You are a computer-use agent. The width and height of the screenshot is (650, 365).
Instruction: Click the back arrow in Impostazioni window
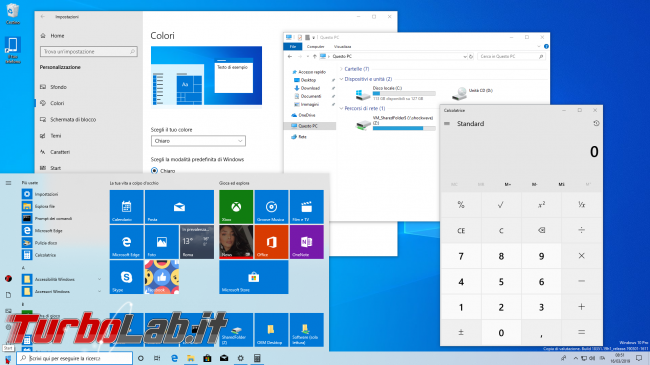43,17
